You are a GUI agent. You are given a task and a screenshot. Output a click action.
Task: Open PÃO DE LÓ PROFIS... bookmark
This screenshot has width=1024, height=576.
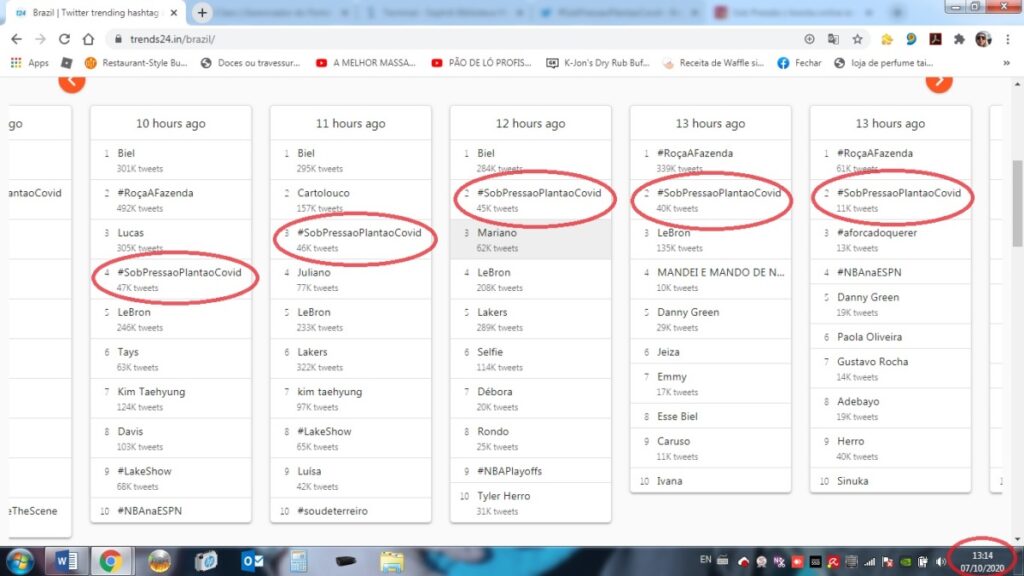click(x=481, y=63)
